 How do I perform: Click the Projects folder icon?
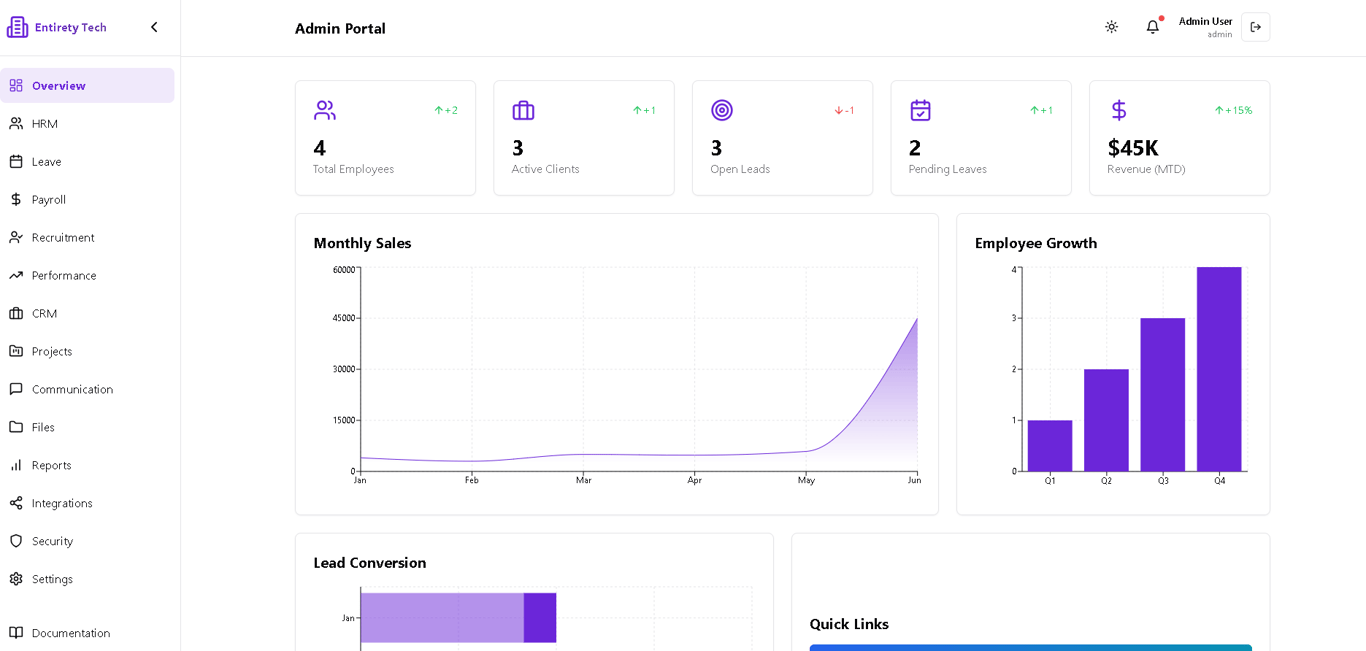(16, 352)
